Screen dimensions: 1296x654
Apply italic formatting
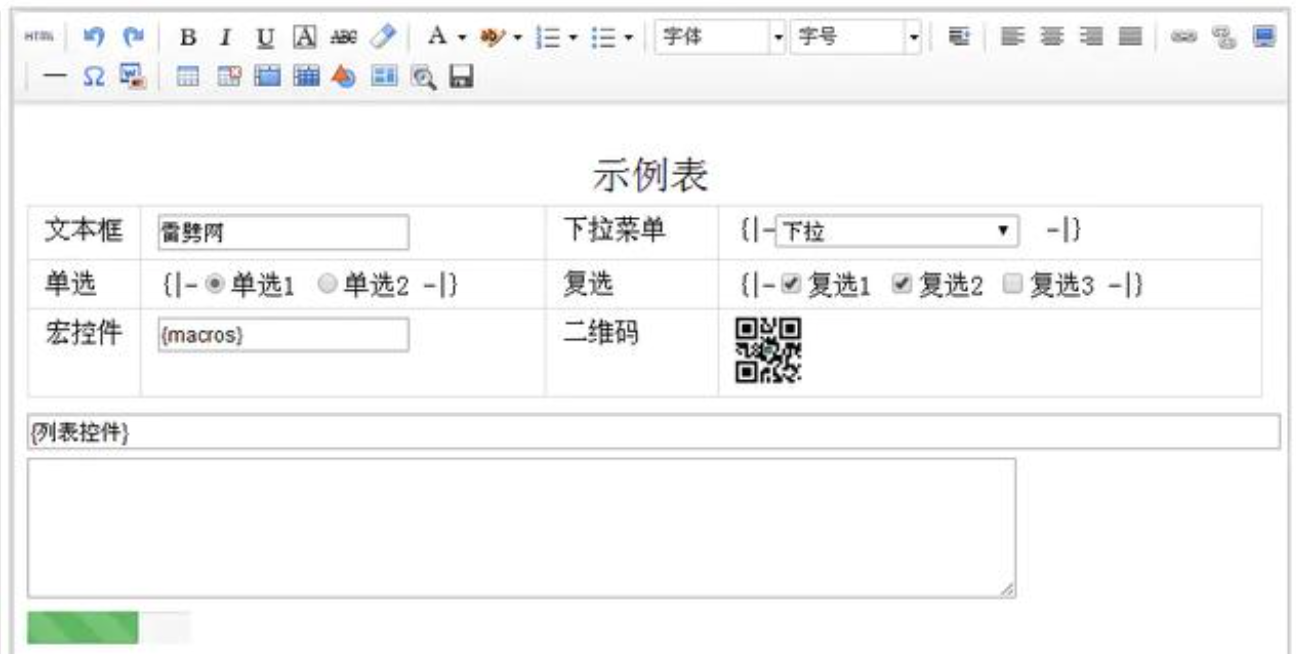[225, 37]
